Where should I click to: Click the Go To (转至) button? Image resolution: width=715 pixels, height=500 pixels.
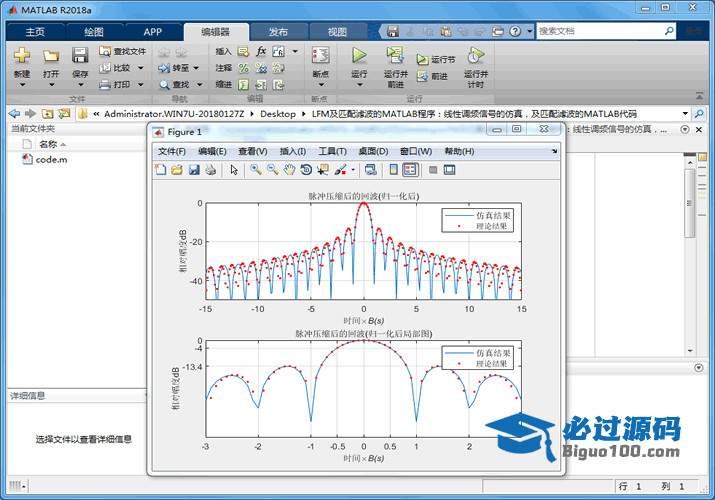pyautogui.click(x=174, y=68)
